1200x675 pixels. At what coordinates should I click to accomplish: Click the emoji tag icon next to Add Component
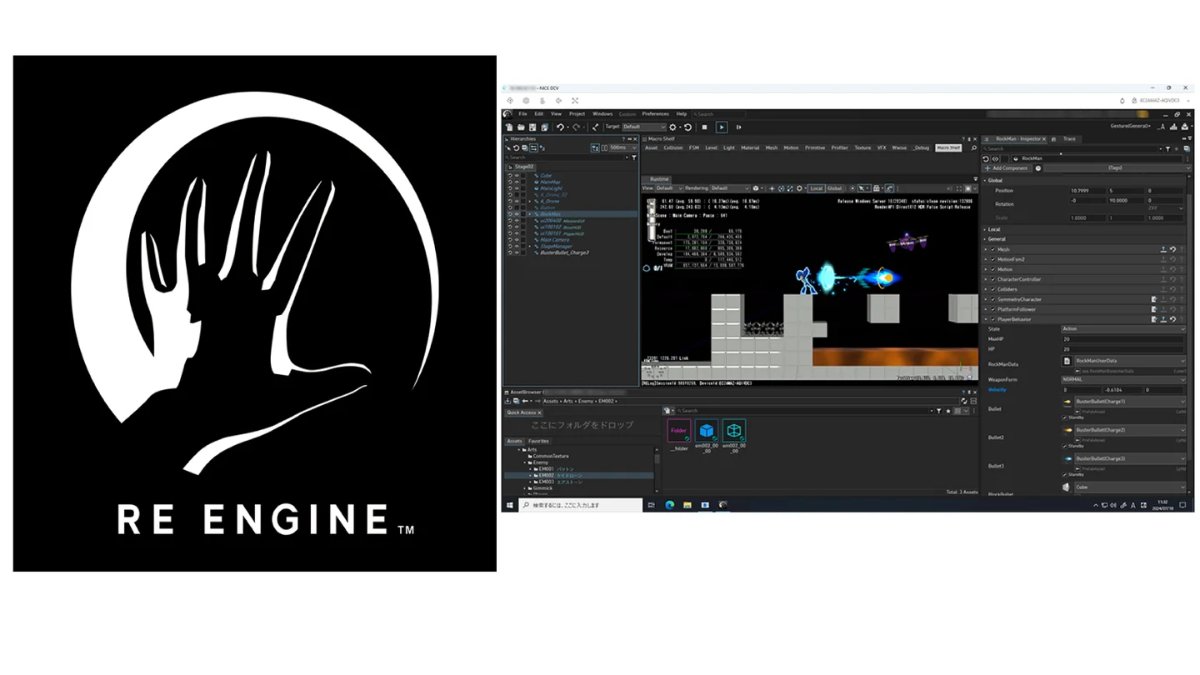(x=1038, y=168)
